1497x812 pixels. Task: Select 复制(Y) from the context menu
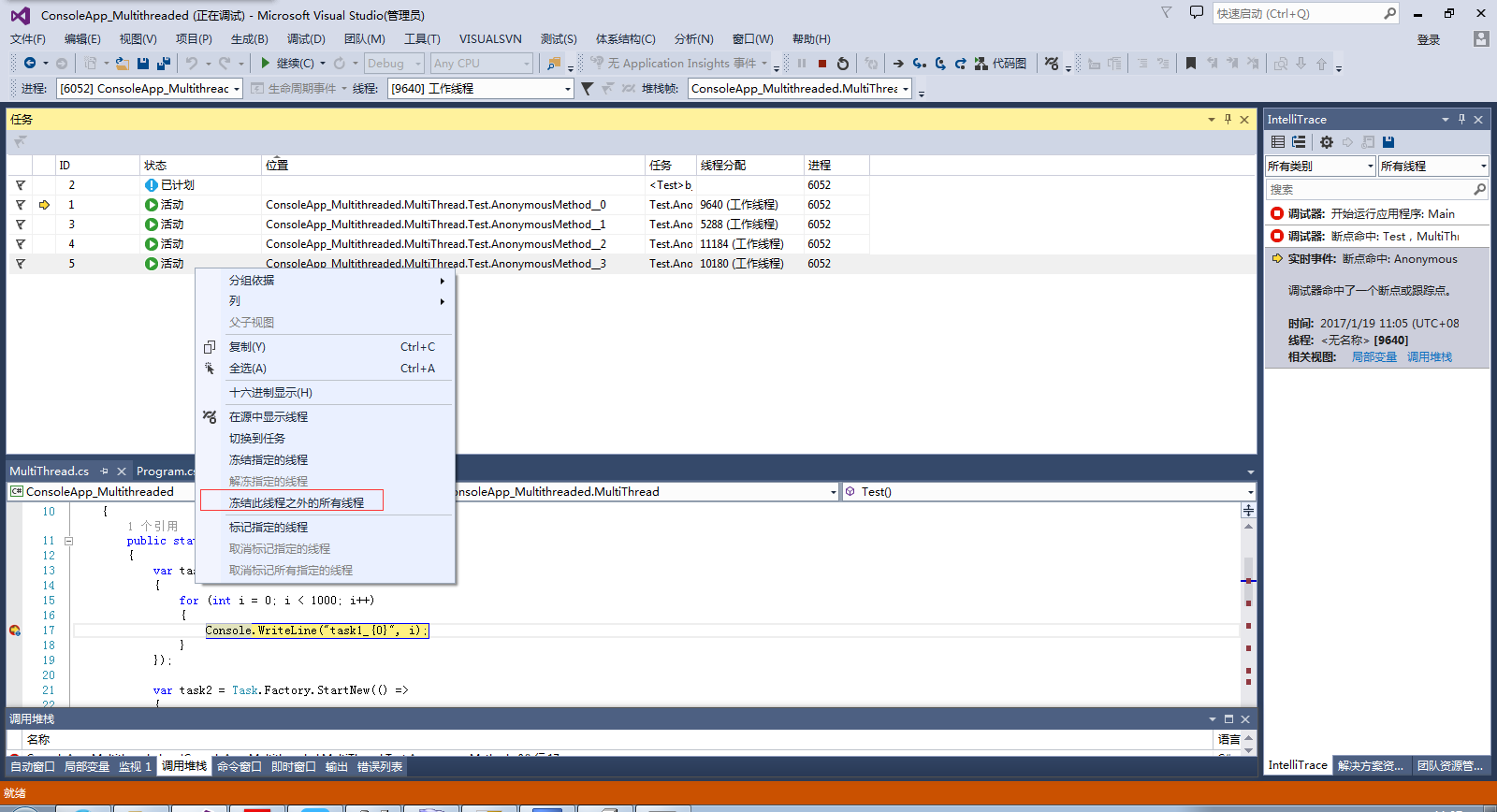click(x=327, y=347)
